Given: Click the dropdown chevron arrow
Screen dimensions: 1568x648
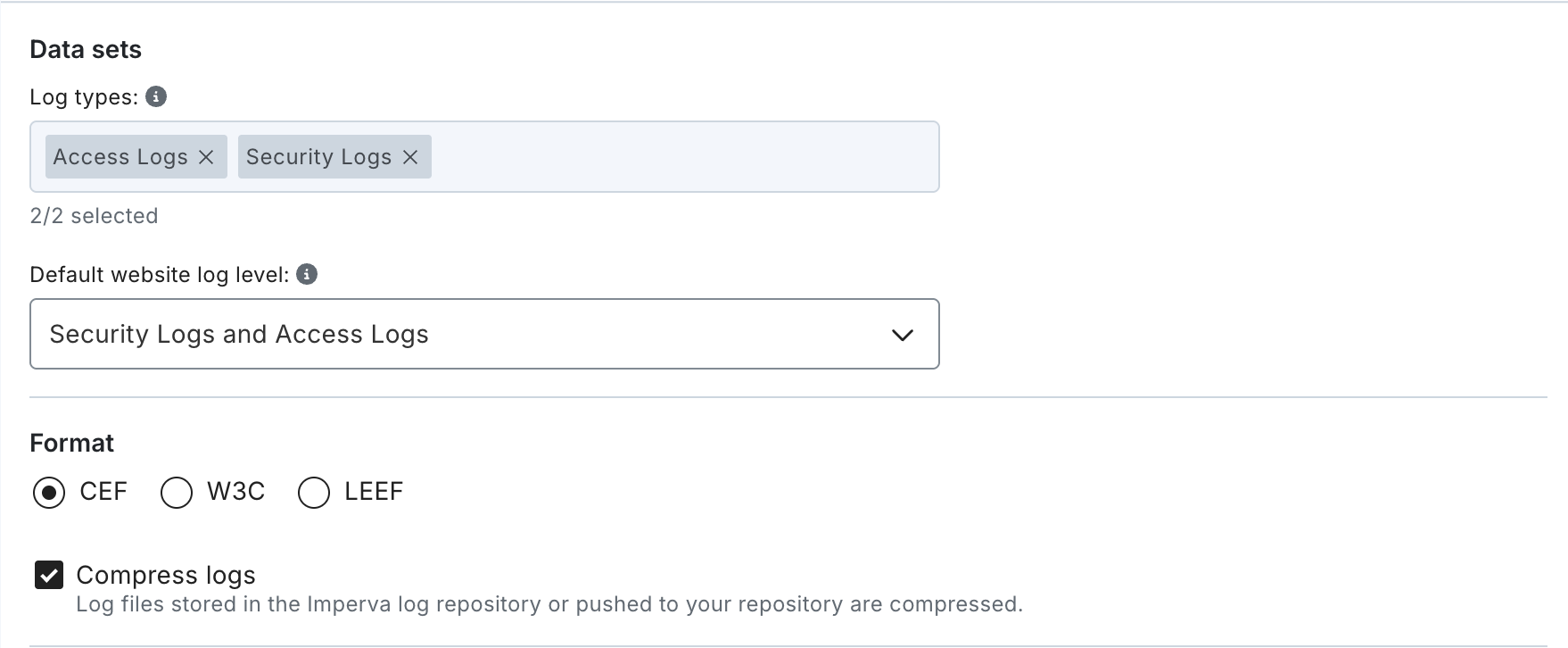Looking at the screenshot, I should pos(903,335).
